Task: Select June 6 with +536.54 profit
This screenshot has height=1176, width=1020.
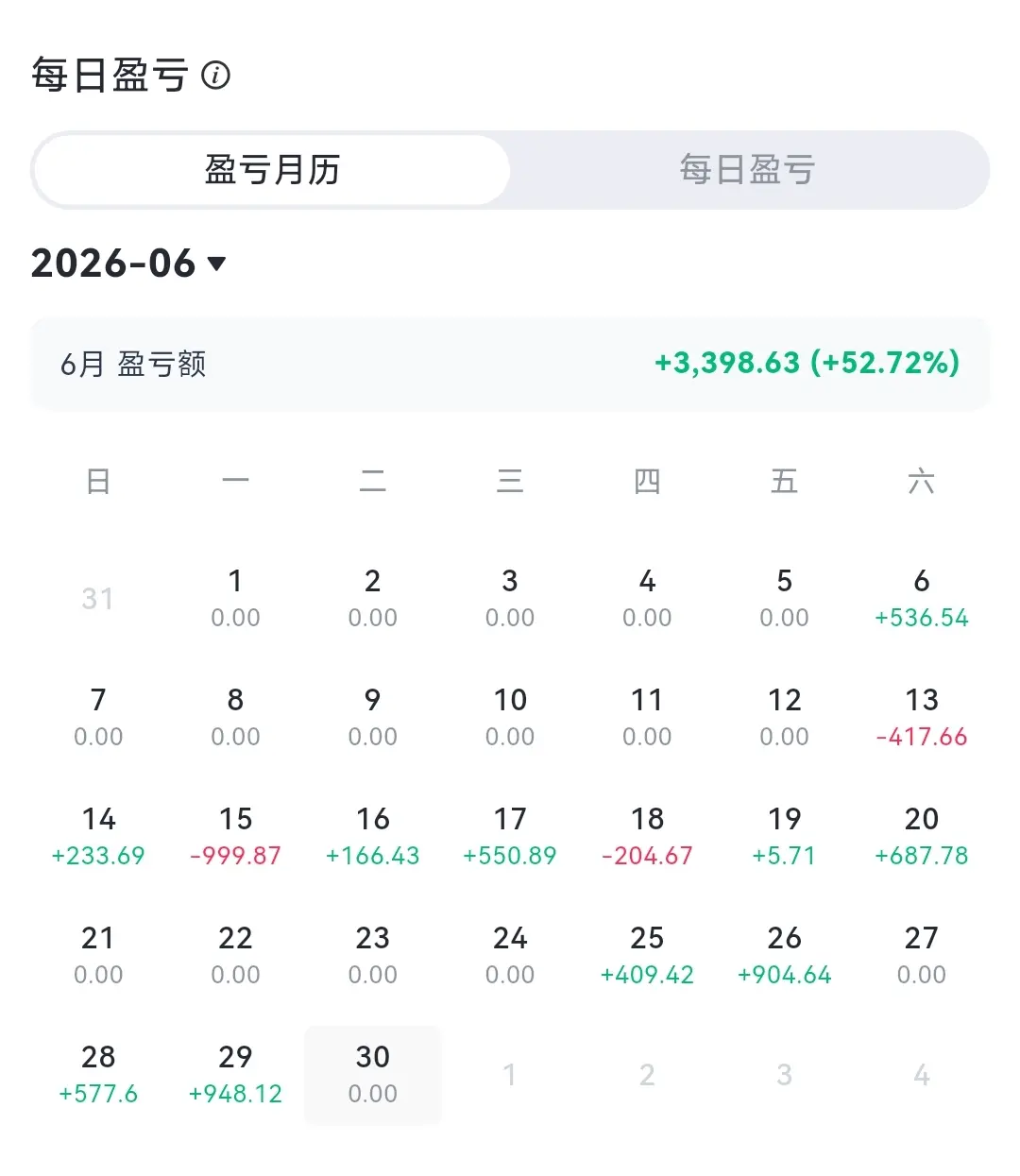Action: [922, 599]
